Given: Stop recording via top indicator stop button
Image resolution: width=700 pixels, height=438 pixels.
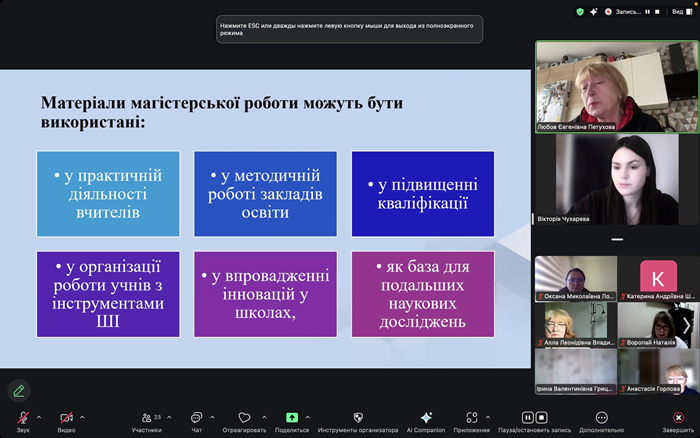Looking at the screenshot, I should pyautogui.click(x=657, y=11).
